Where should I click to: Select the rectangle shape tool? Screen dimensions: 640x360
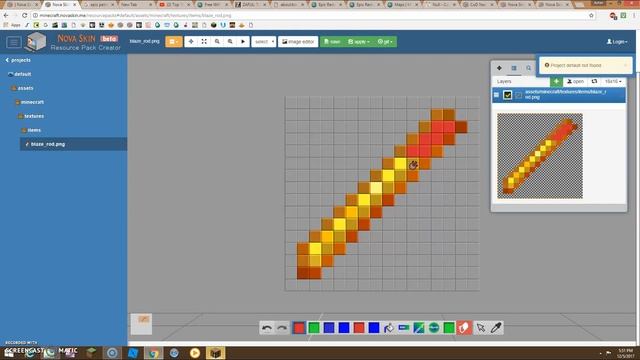click(404, 328)
